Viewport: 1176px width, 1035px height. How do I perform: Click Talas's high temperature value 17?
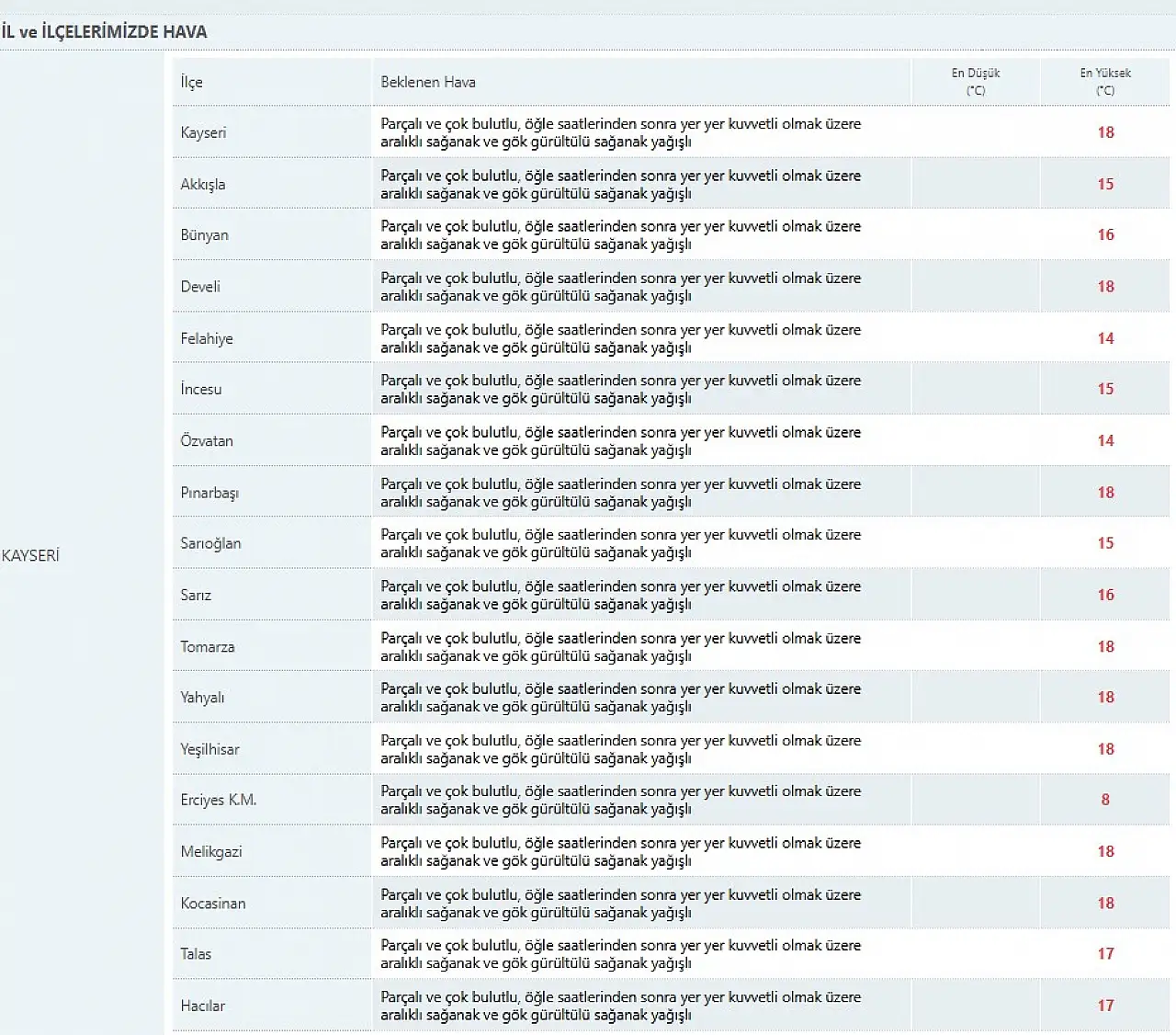(x=1105, y=953)
